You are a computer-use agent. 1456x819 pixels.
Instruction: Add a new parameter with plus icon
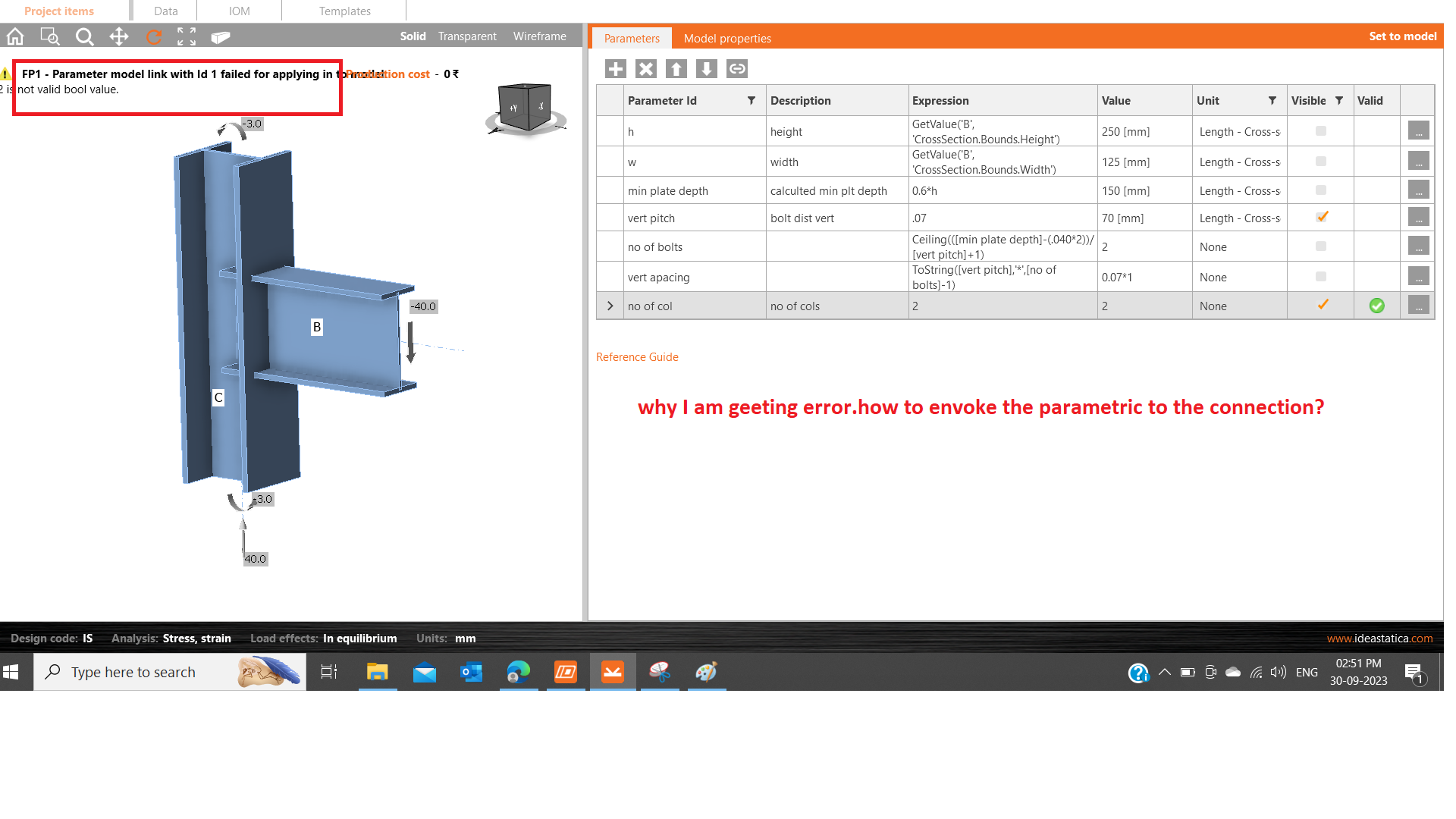[x=616, y=69]
